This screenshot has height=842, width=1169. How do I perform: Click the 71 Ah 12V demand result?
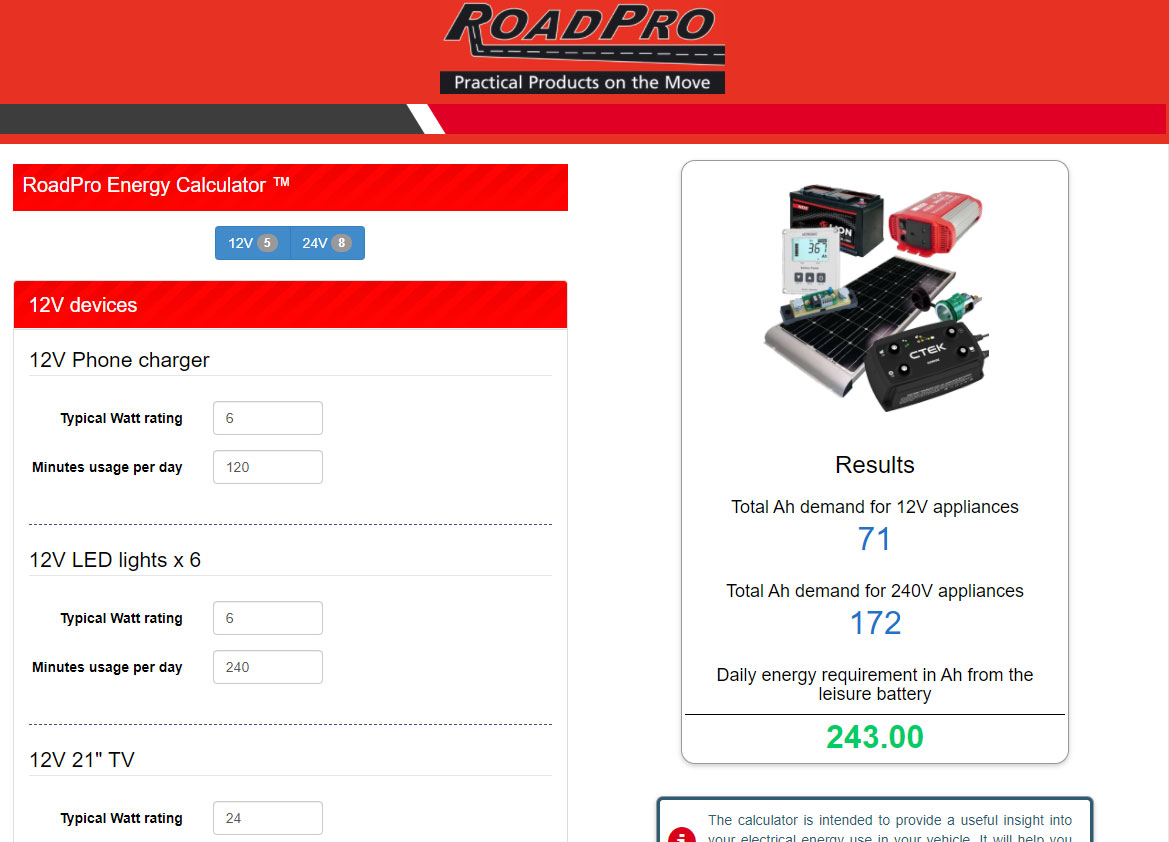[875, 539]
